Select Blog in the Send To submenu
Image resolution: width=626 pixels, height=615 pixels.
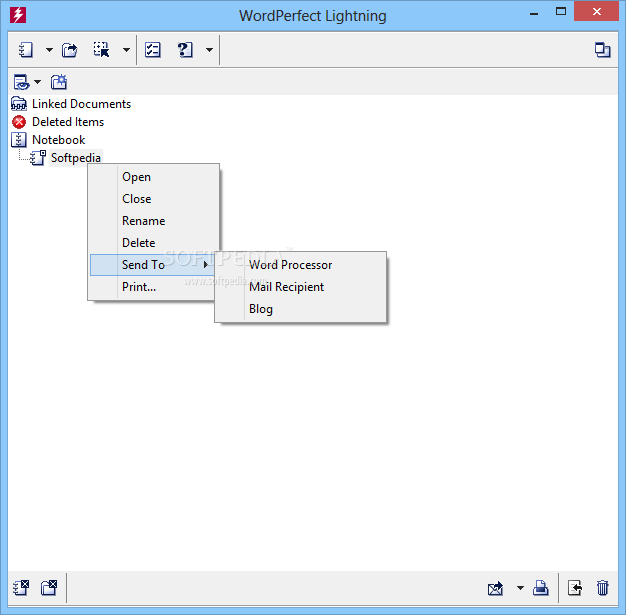[x=300, y=309]
